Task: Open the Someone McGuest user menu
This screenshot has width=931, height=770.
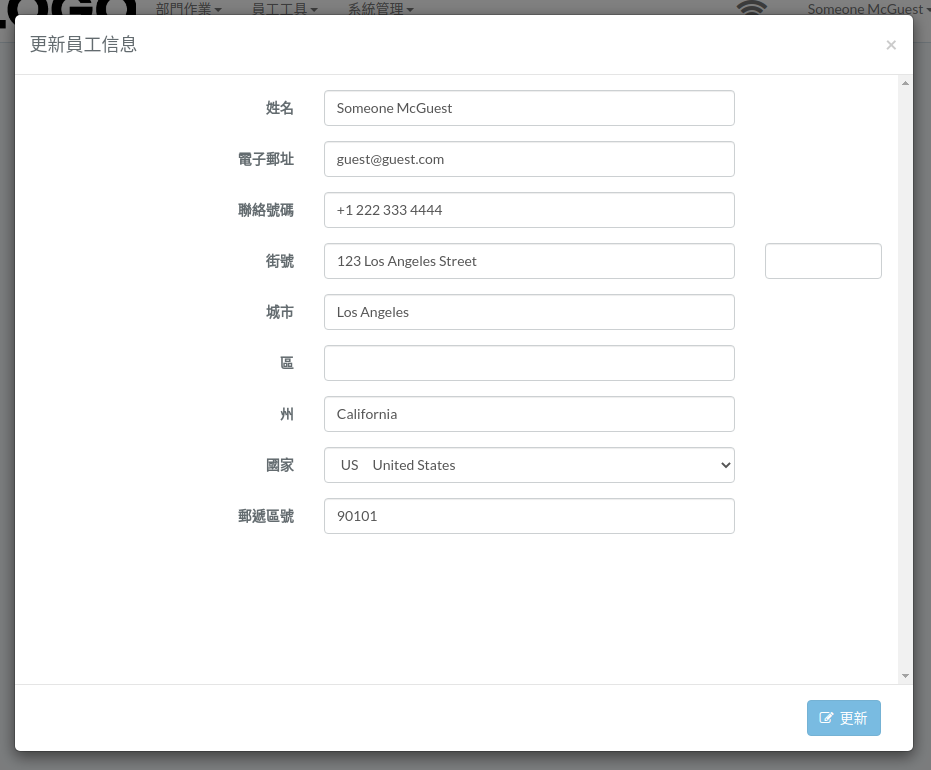Action: (x=867, y=9)
